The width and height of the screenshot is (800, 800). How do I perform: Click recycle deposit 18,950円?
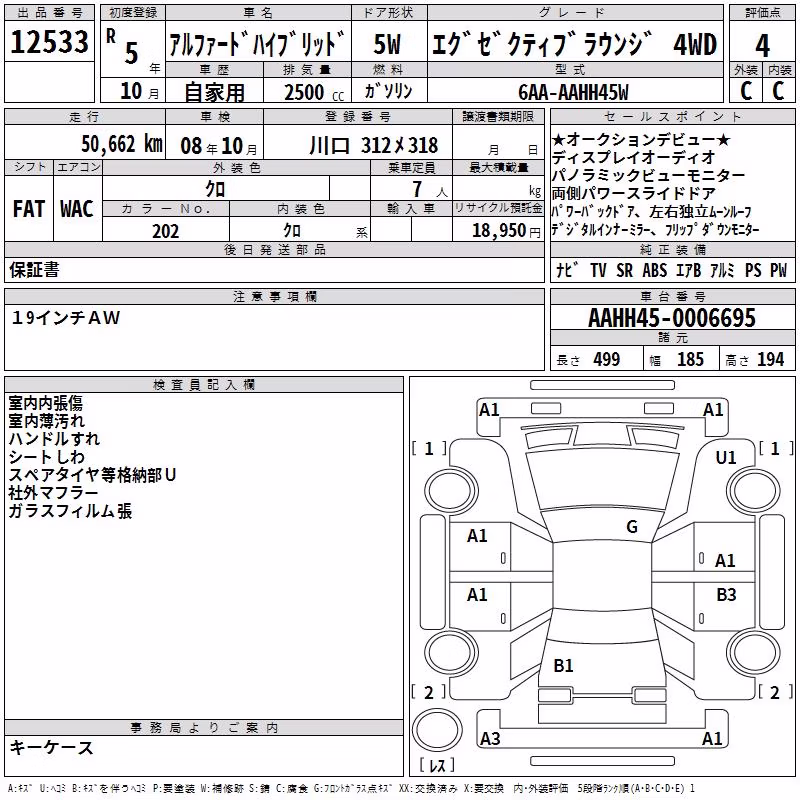(506, 231)
